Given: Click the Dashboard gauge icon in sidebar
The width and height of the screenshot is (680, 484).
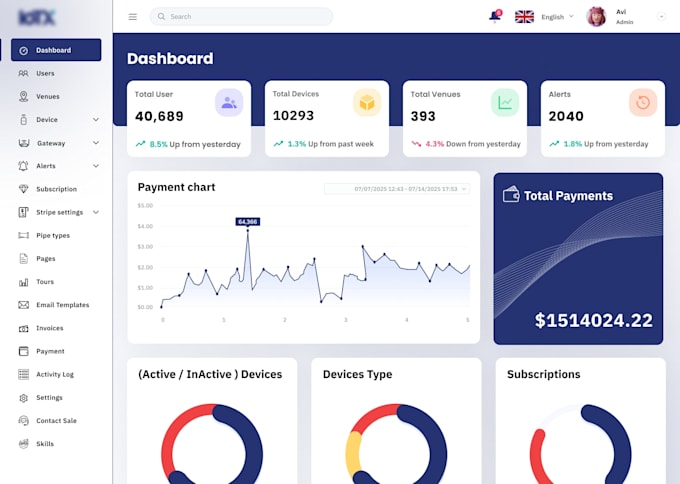Looking at the screenshot, I should [x=24, y=50].
